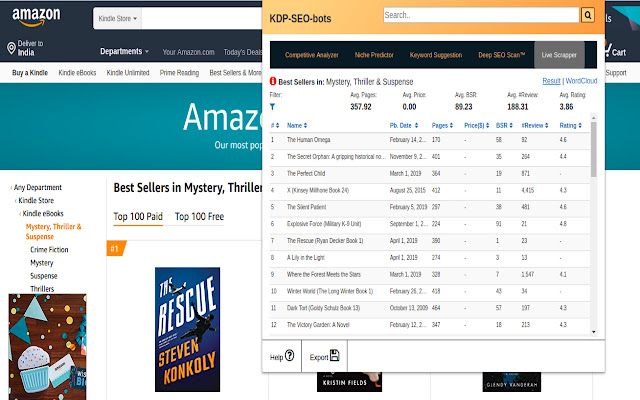The width and height of the screenshot is (640, 400).
Task: Select row "Where the Forest Meets the Stars"
Action: click(x=430, y=274)
